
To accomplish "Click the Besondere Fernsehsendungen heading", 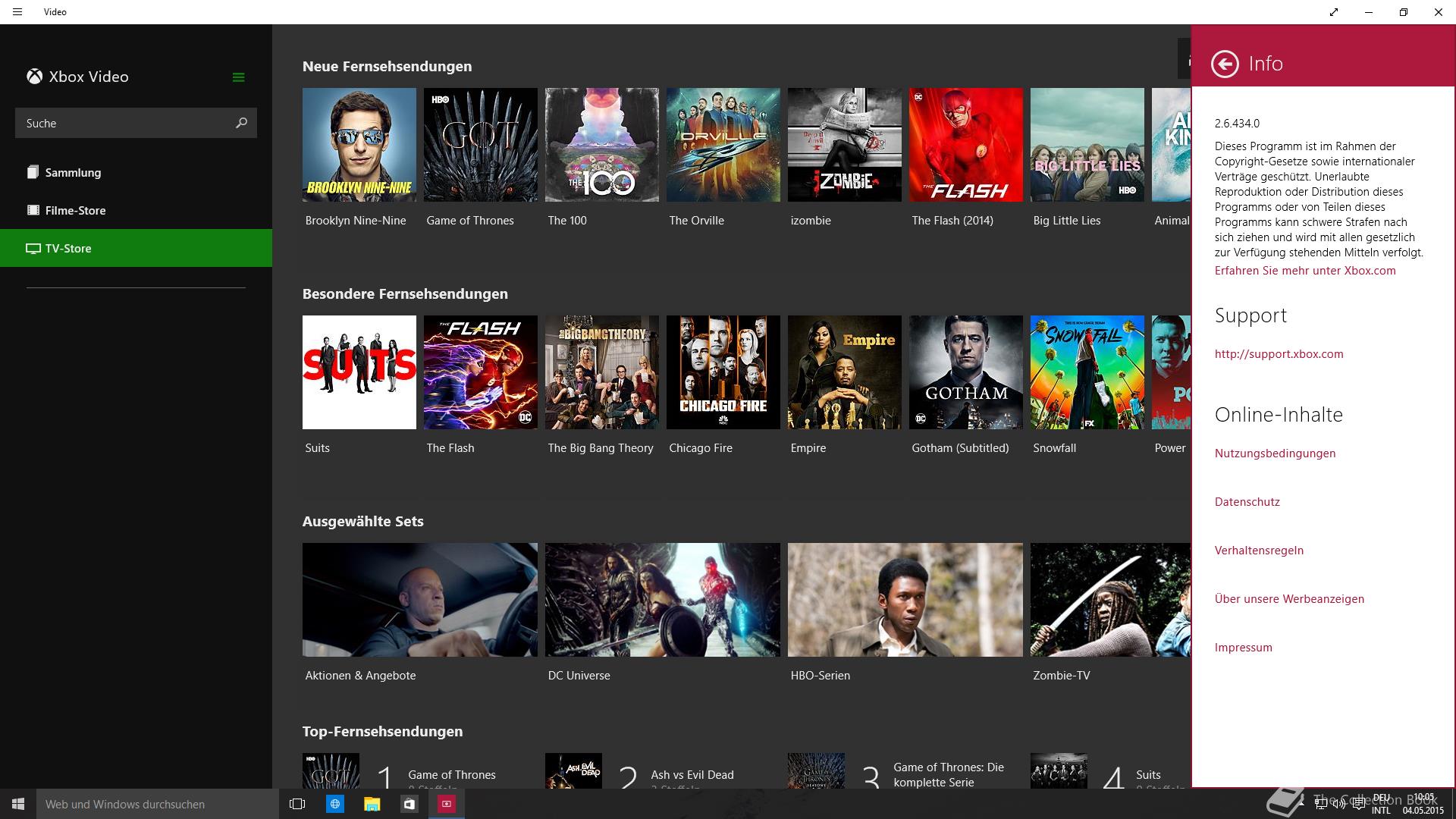I will click(x=405, y=294).
